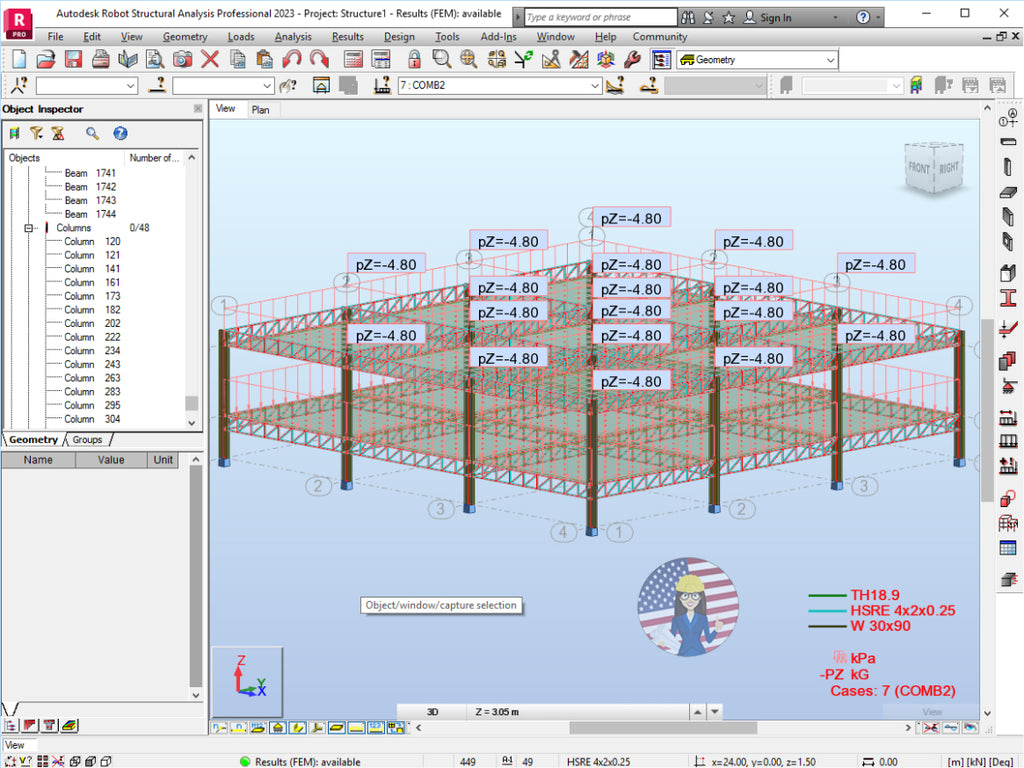This screenshot has height=768, width=1024.
Task: Undo the last action with the curved arrow icon
Action: [293, 59]
